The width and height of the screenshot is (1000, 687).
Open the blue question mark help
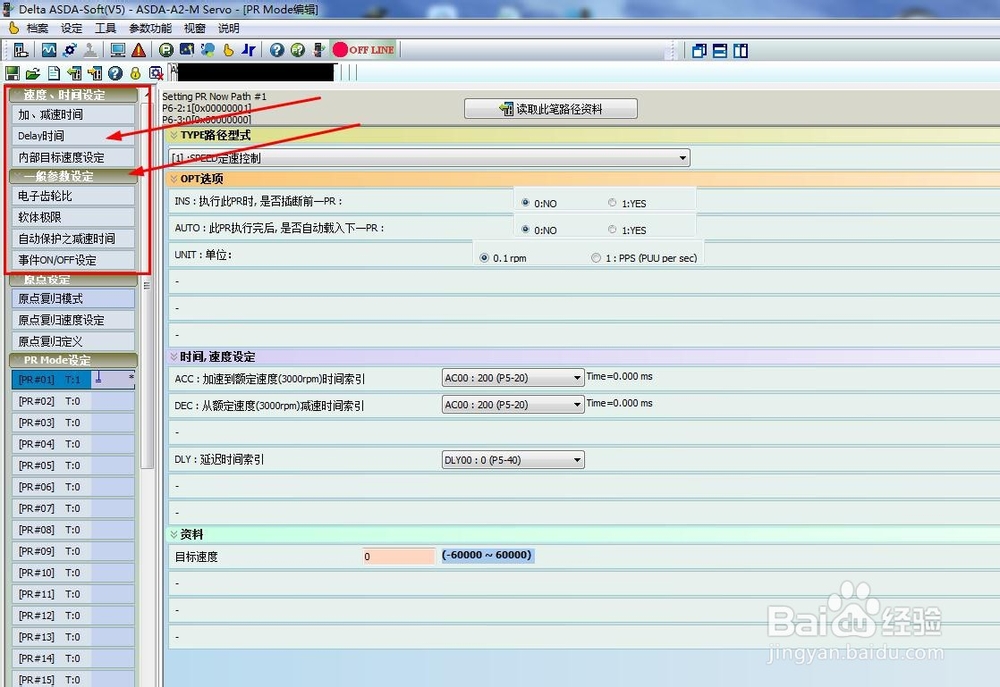click(x=276, y=50)
